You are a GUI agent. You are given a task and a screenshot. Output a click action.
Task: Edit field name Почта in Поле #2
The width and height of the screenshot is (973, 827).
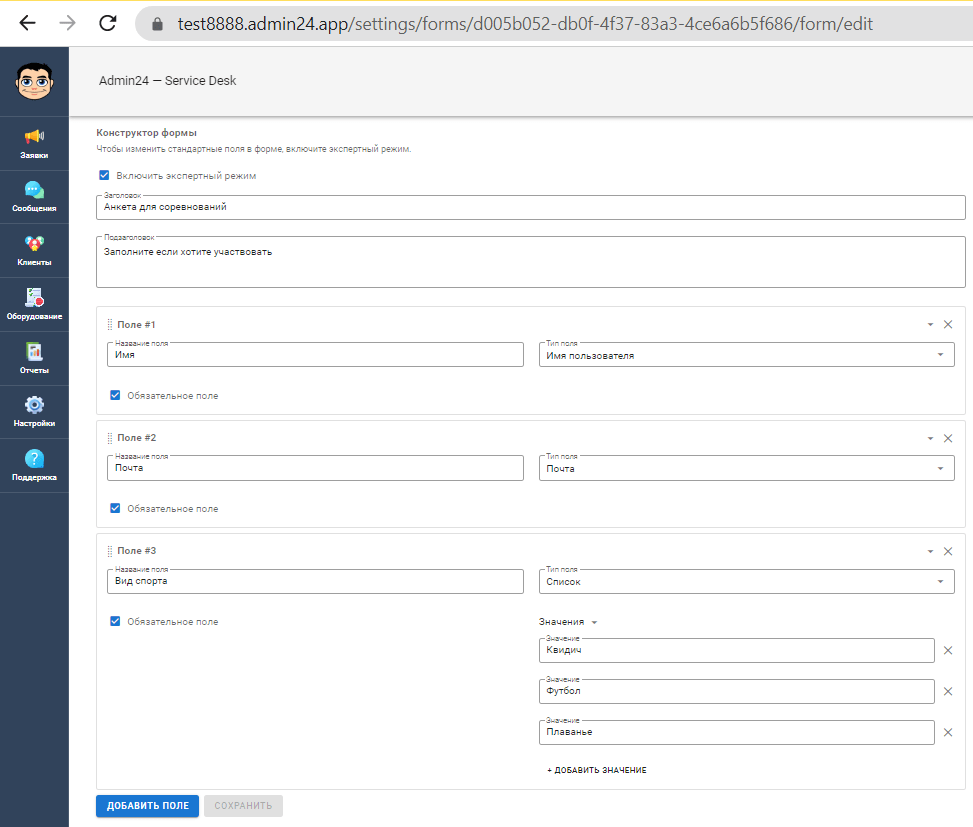tap(315, 468)
